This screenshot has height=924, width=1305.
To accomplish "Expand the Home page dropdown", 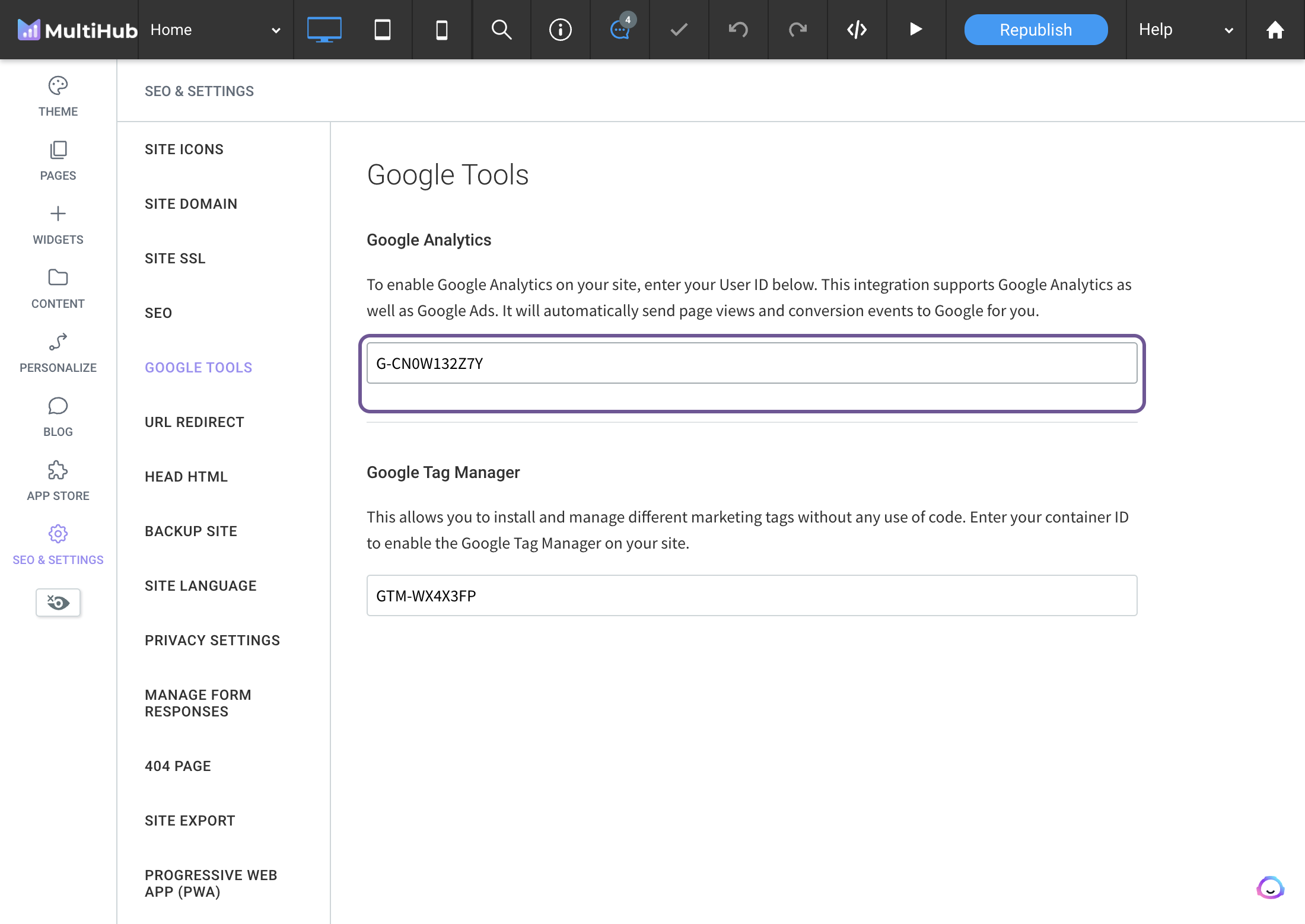I will pyautogui.click(x=215, y=30).
